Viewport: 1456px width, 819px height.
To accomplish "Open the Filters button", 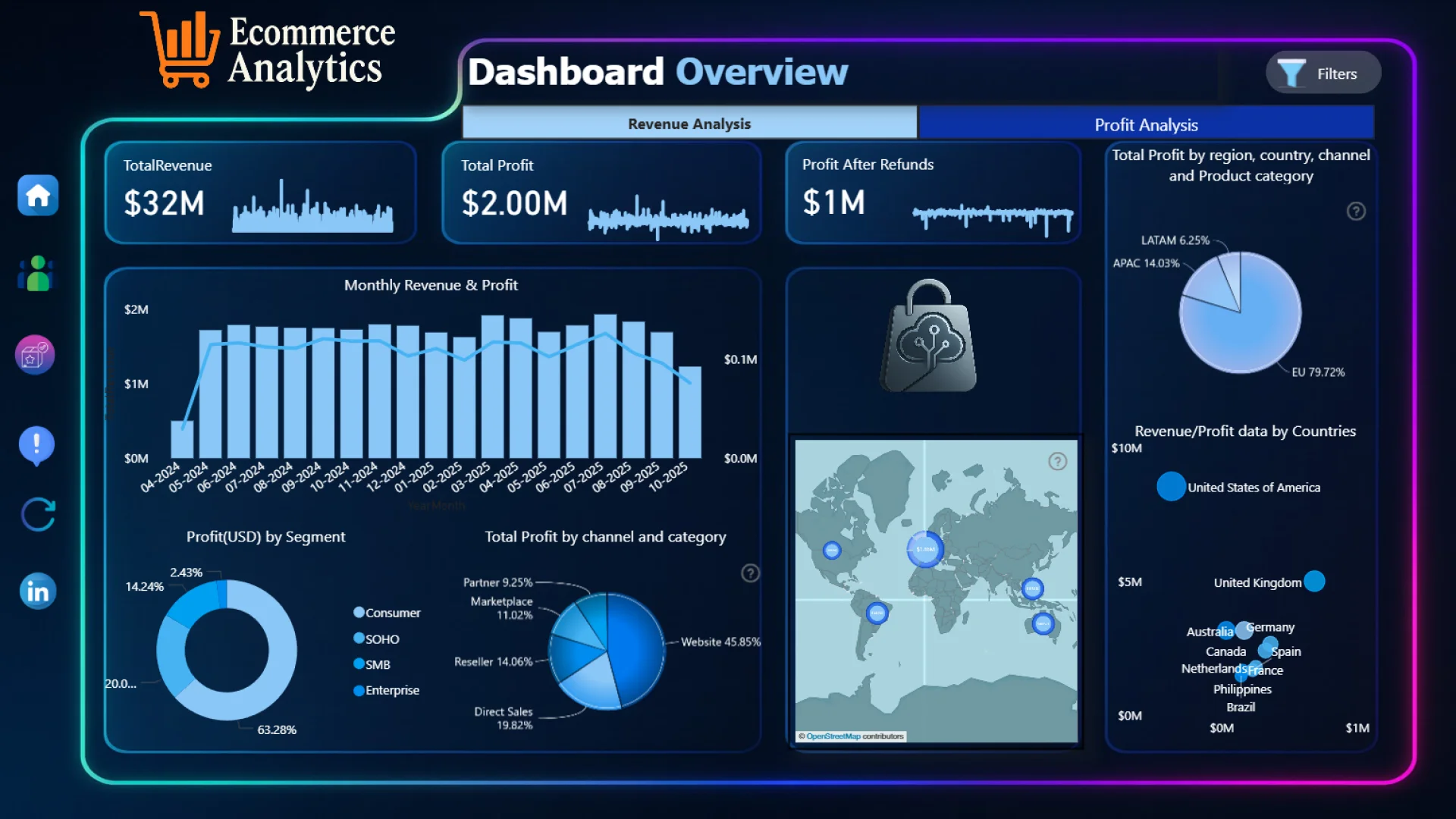I will pyautogui.click(x=1323, y=74).
